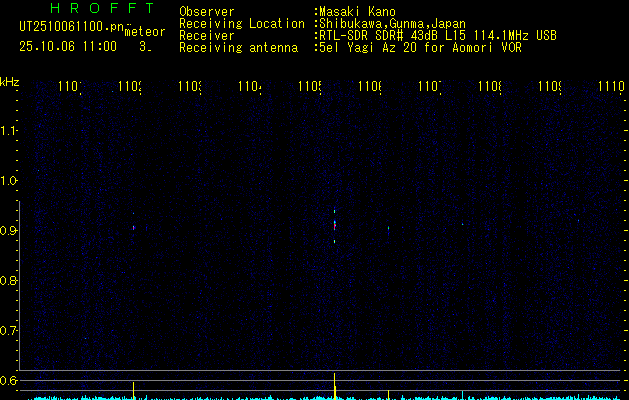Click the strongest meteor echo after 1105
The image size is (629, 400).
[x=335, y=225]
